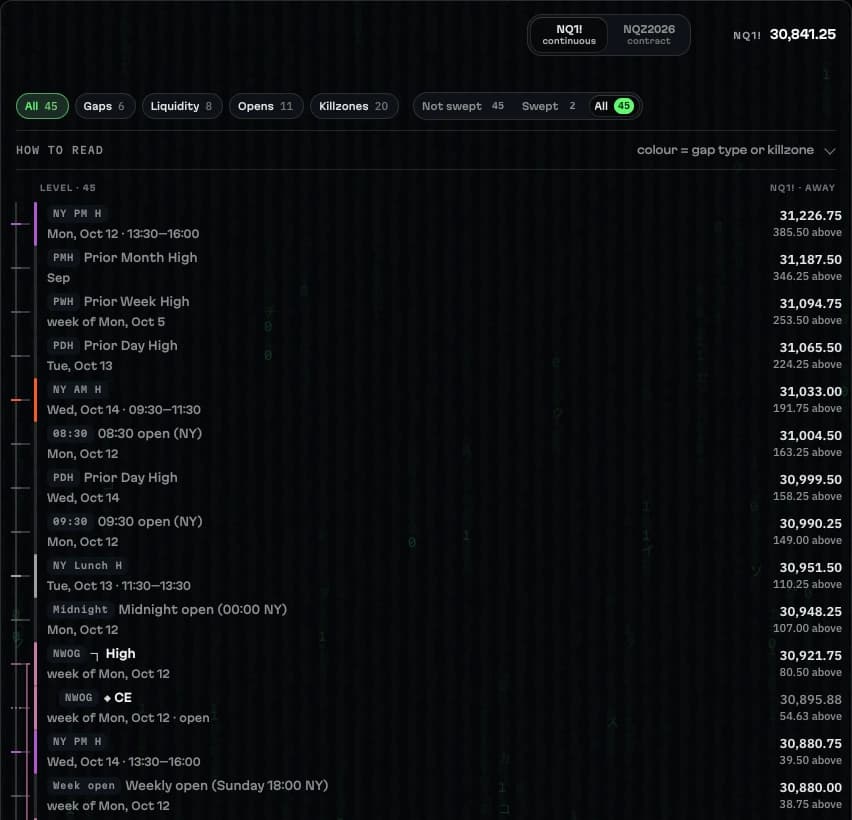Click the NY PM H tag for Mon, Oct 12
The height and width of the screenshot is (820, 852).
pos(77,214)
